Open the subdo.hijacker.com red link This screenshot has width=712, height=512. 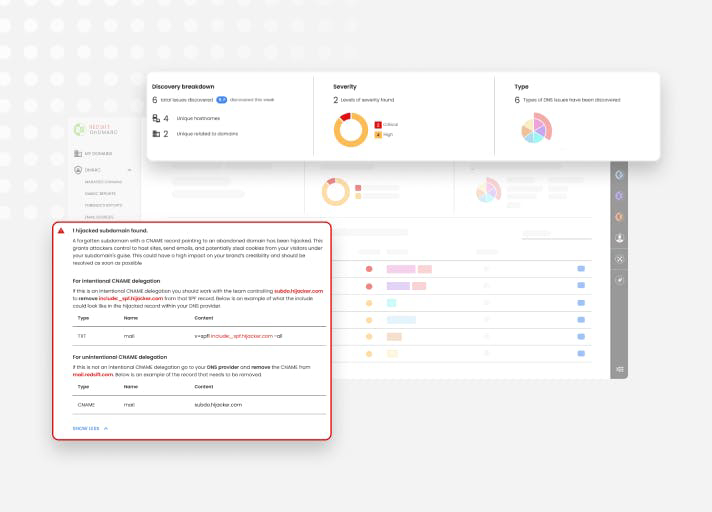(299, 291)
